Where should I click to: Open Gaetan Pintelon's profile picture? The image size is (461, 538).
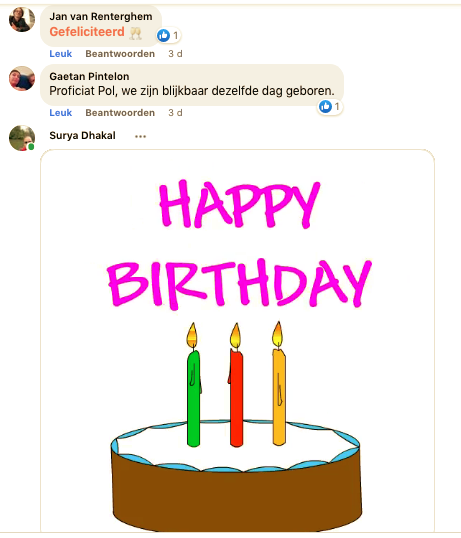pos(22,79)
